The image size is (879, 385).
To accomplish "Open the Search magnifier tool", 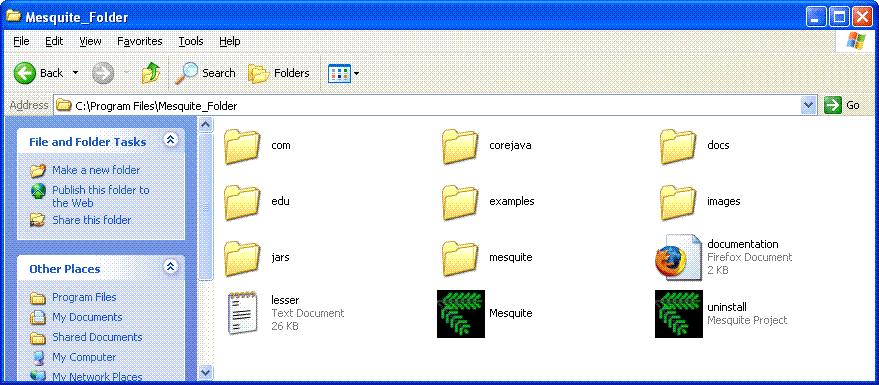I will point(205,73).
